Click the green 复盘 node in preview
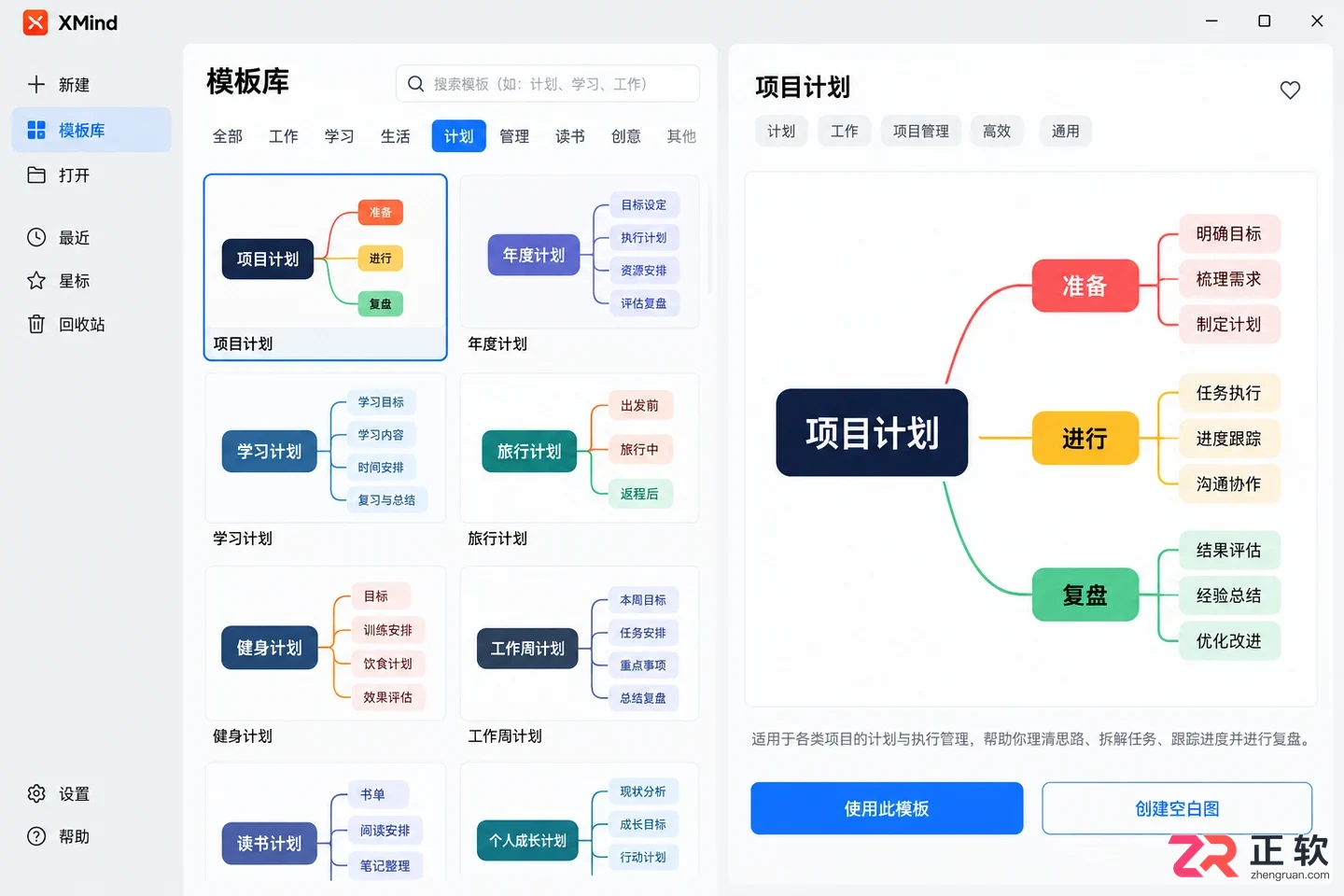1344x896 pixels. point(1085,595)
